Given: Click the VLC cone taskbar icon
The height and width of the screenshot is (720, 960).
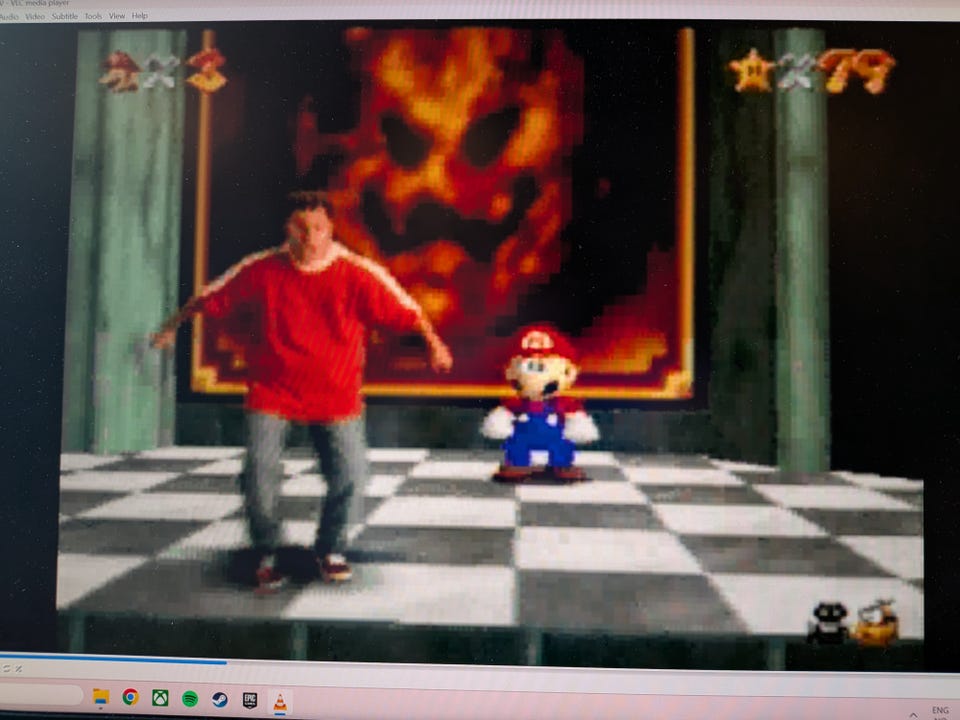Looking at the screenshot, I should click(x=280, y=702).
